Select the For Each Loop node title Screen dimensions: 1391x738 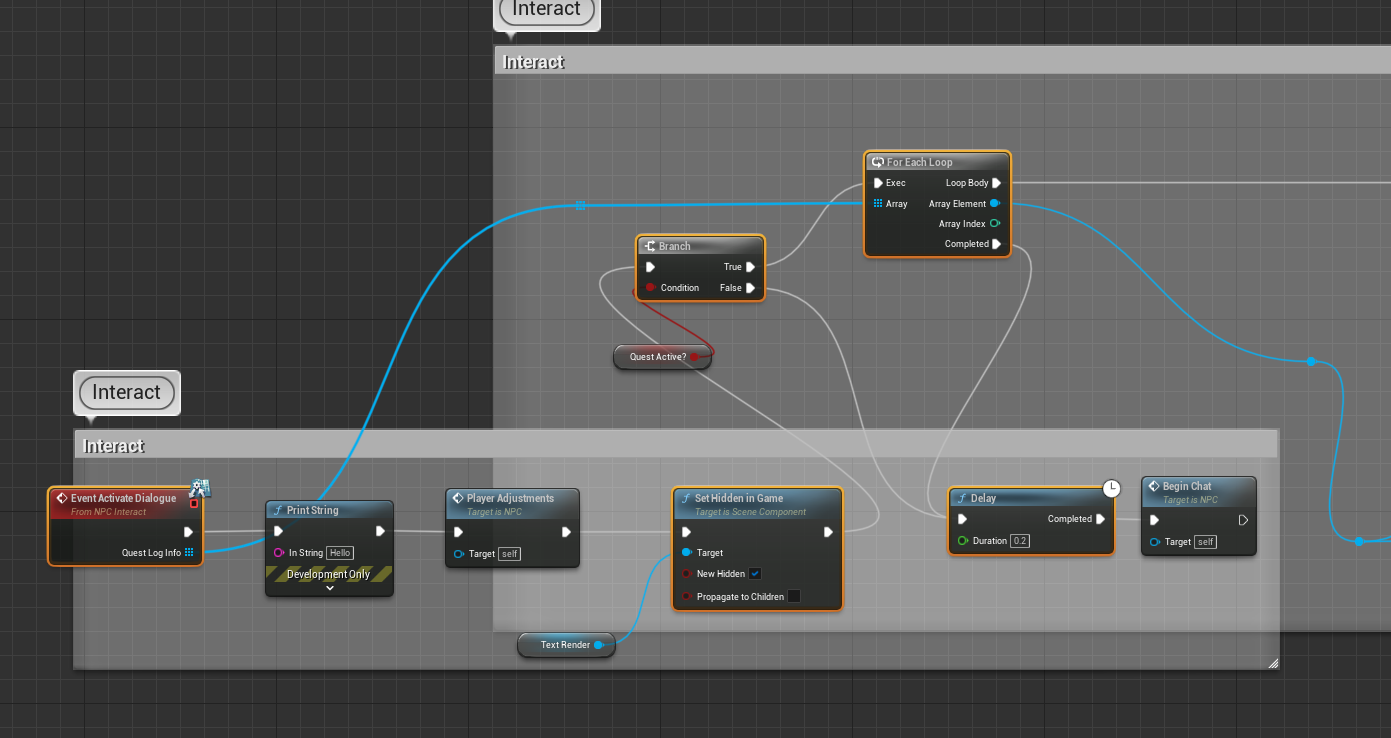tap(920, 162)
